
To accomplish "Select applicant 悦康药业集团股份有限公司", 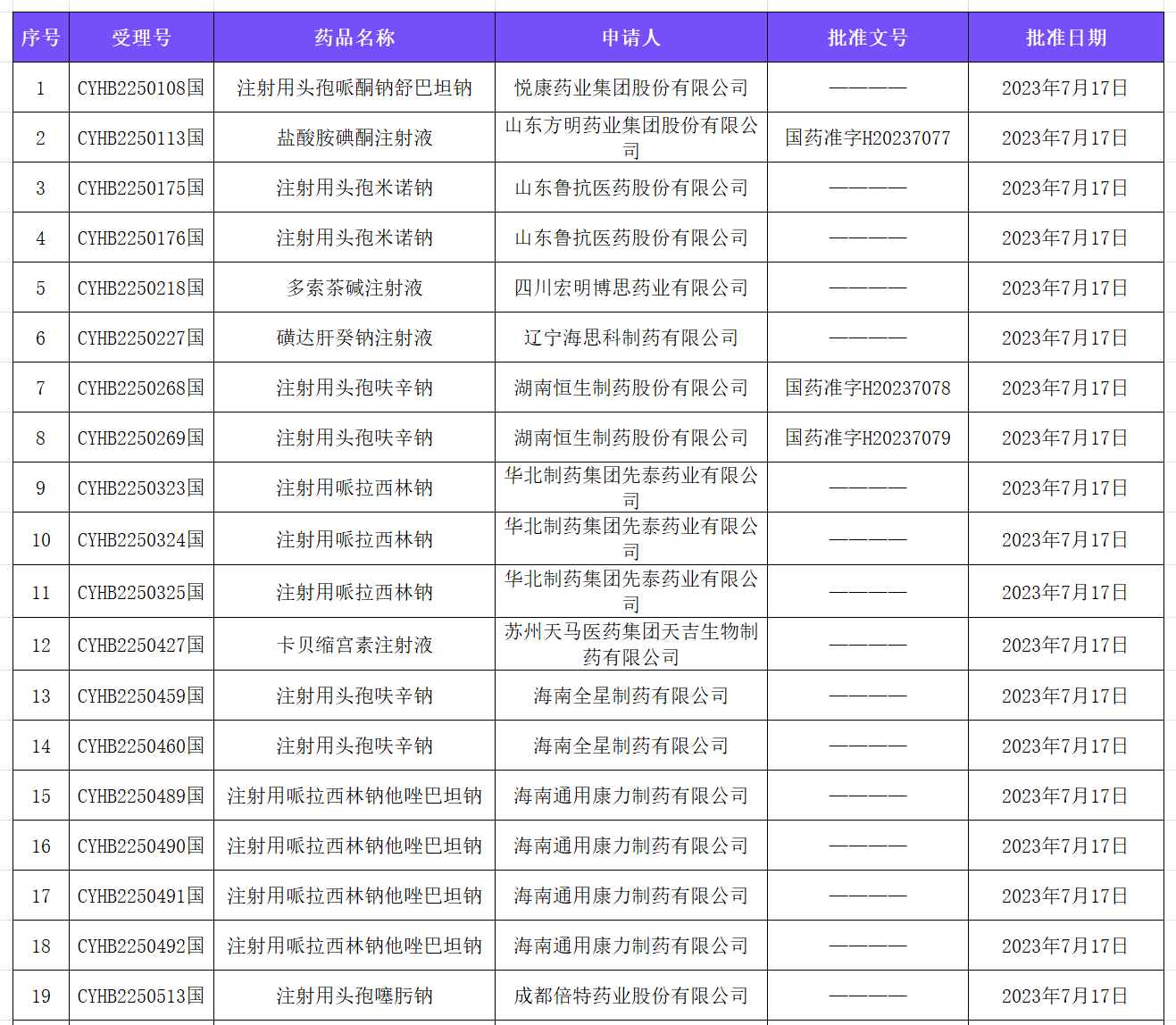I will (630, 87).
